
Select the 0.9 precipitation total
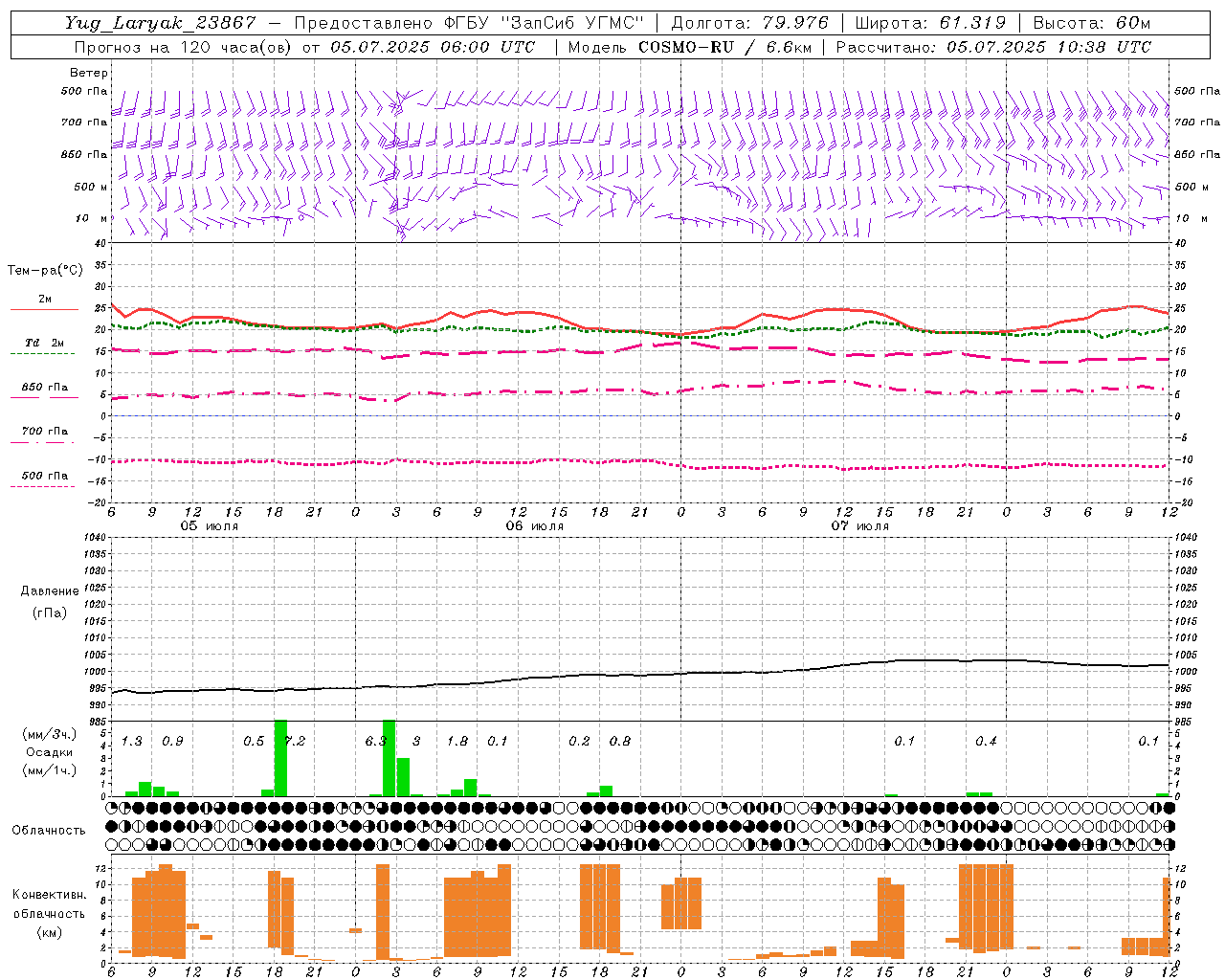pos(172,742)
